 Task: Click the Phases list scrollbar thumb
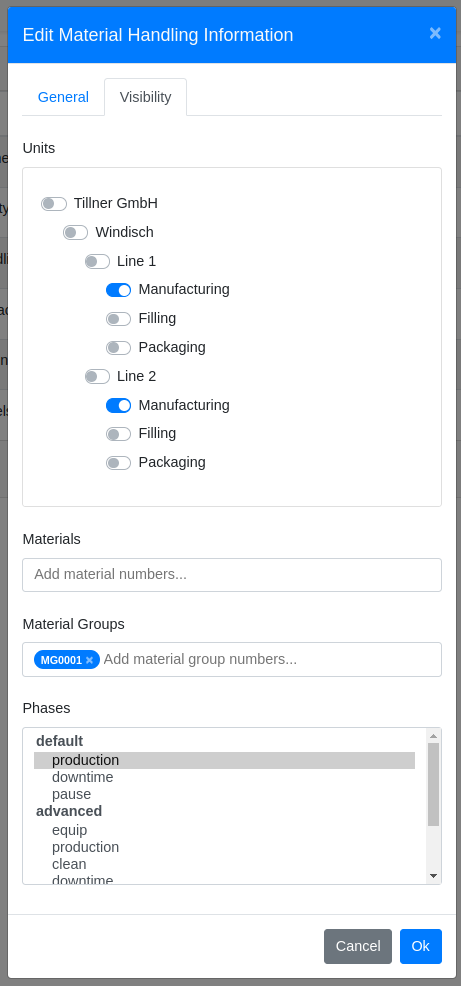433,785
